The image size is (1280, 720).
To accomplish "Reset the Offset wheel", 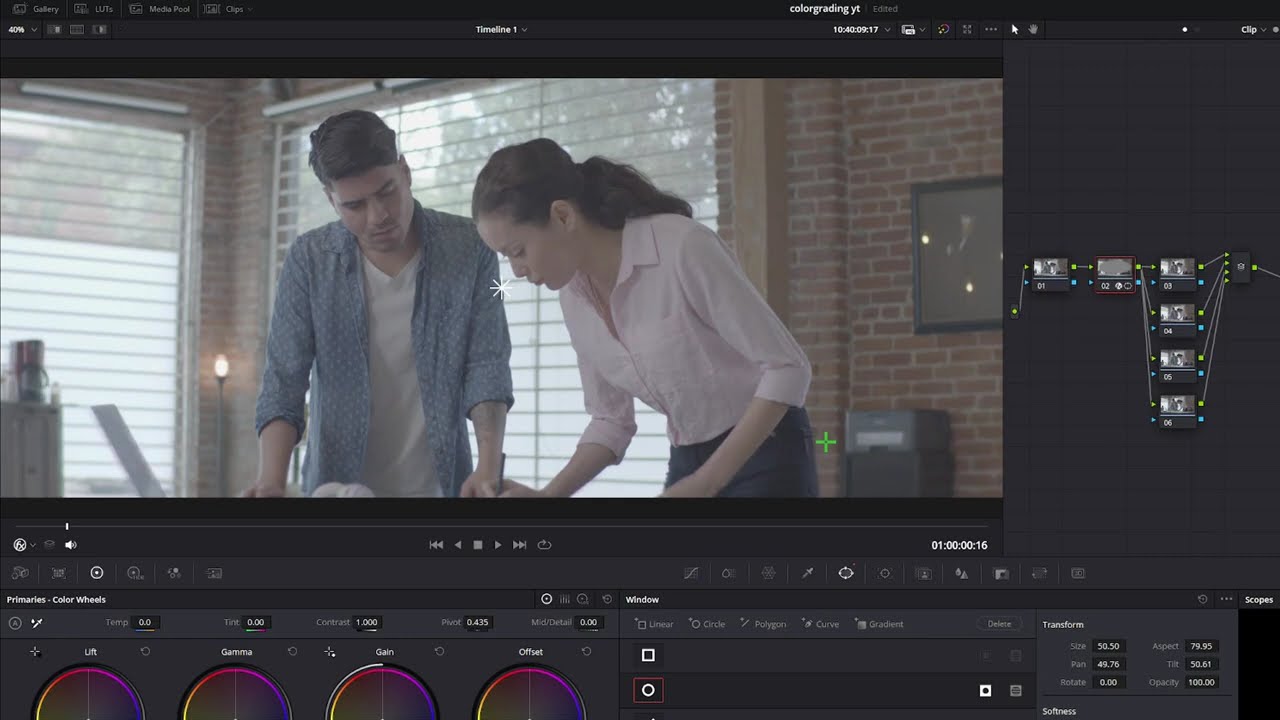I will 586,652.
